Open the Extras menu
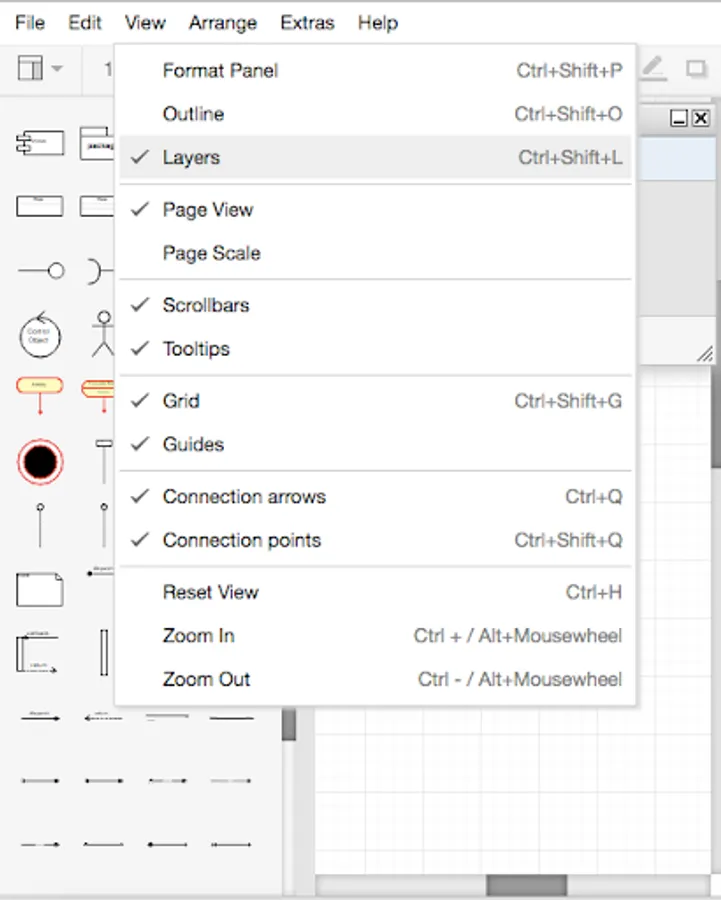 [307, 22]
